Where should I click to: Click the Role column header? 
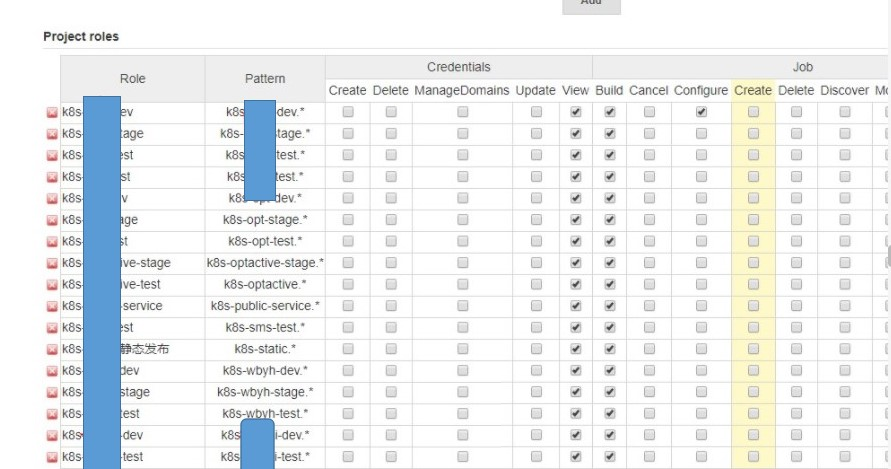click(x=132, y=79)
